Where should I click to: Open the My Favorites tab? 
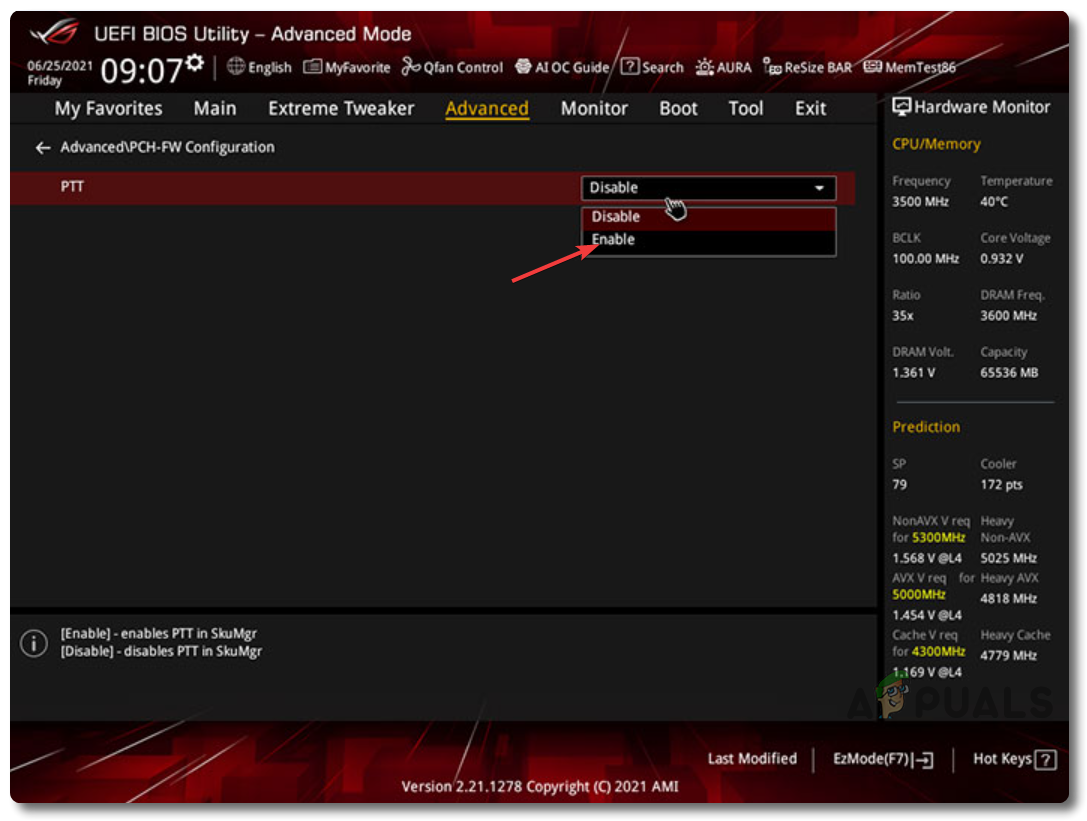click(x=108, y=108)
